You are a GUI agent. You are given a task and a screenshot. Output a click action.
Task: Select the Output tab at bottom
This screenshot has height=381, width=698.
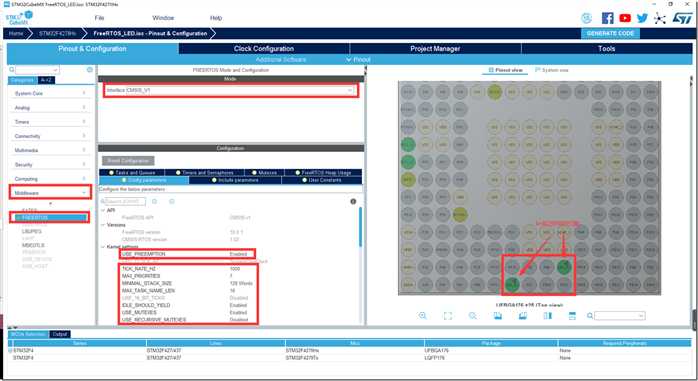coord(60,334)
